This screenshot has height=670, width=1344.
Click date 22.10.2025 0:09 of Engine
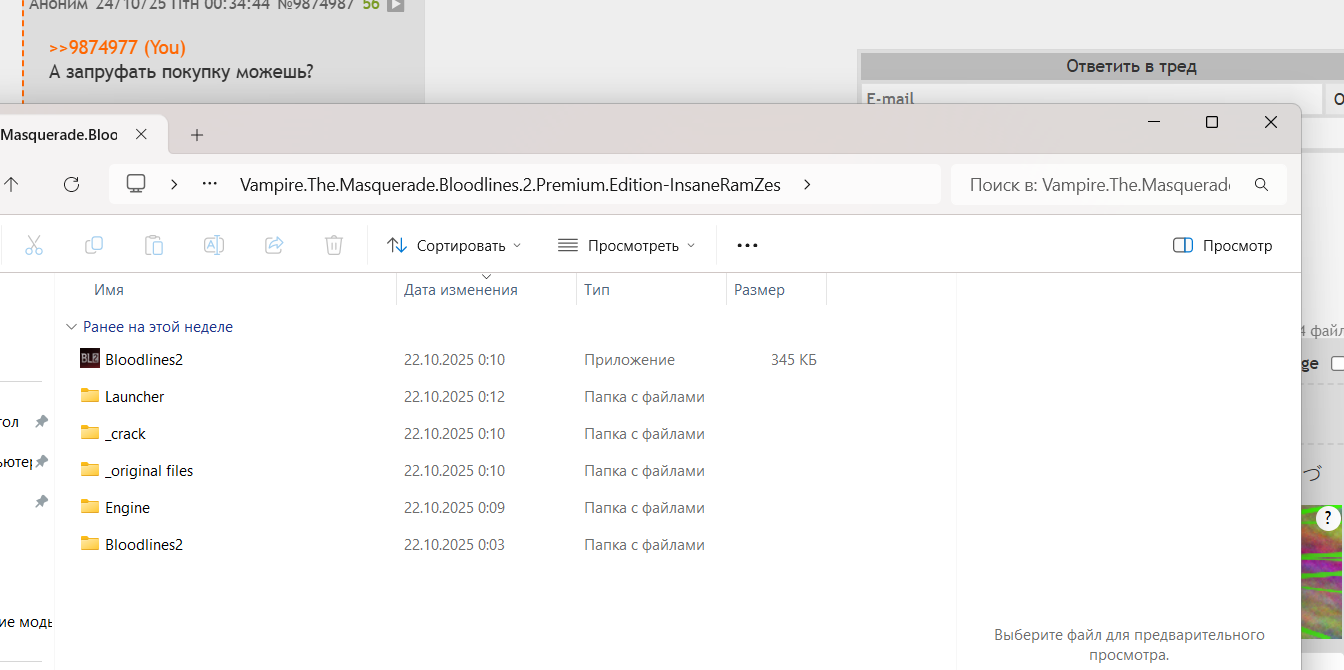pyautogui.click(x=454, y=508)
